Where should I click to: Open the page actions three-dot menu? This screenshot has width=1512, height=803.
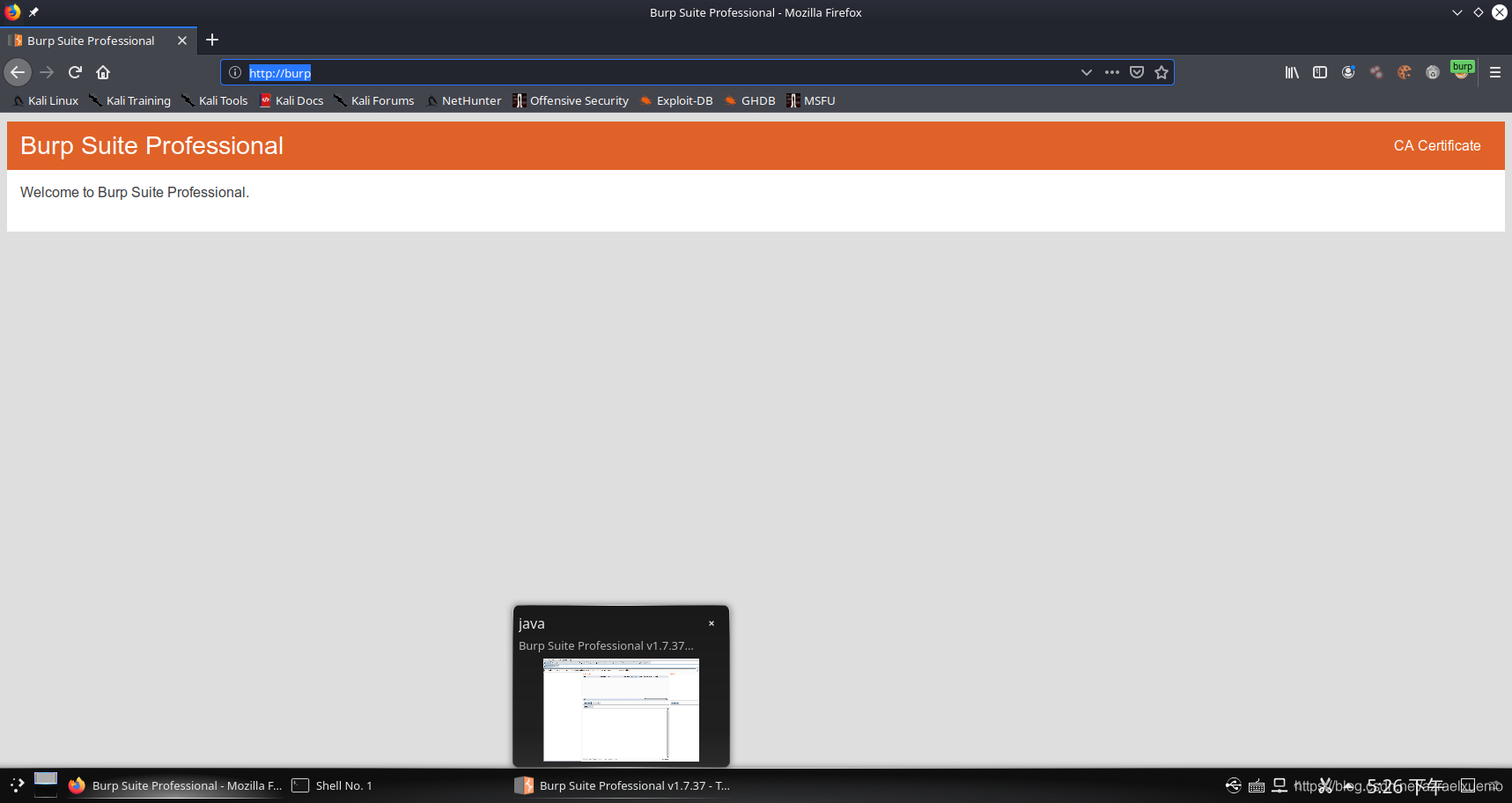[x=1112, y=72]
